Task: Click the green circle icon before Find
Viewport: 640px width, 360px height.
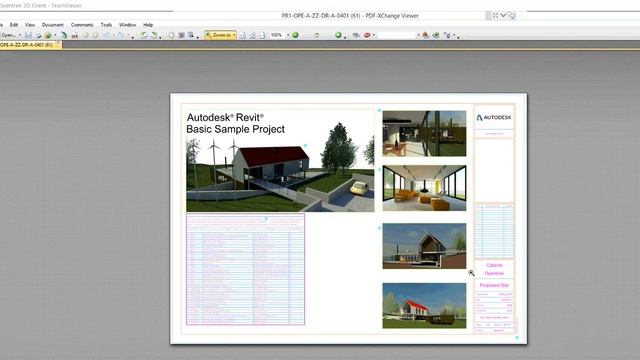Action: tap(338, 35)
